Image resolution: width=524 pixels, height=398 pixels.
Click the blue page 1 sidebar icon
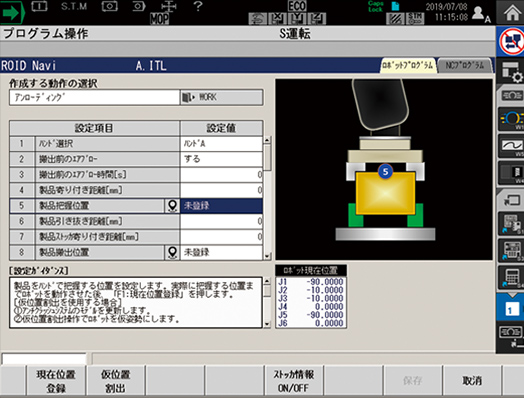pyautogui.click(x=511, y=308)
